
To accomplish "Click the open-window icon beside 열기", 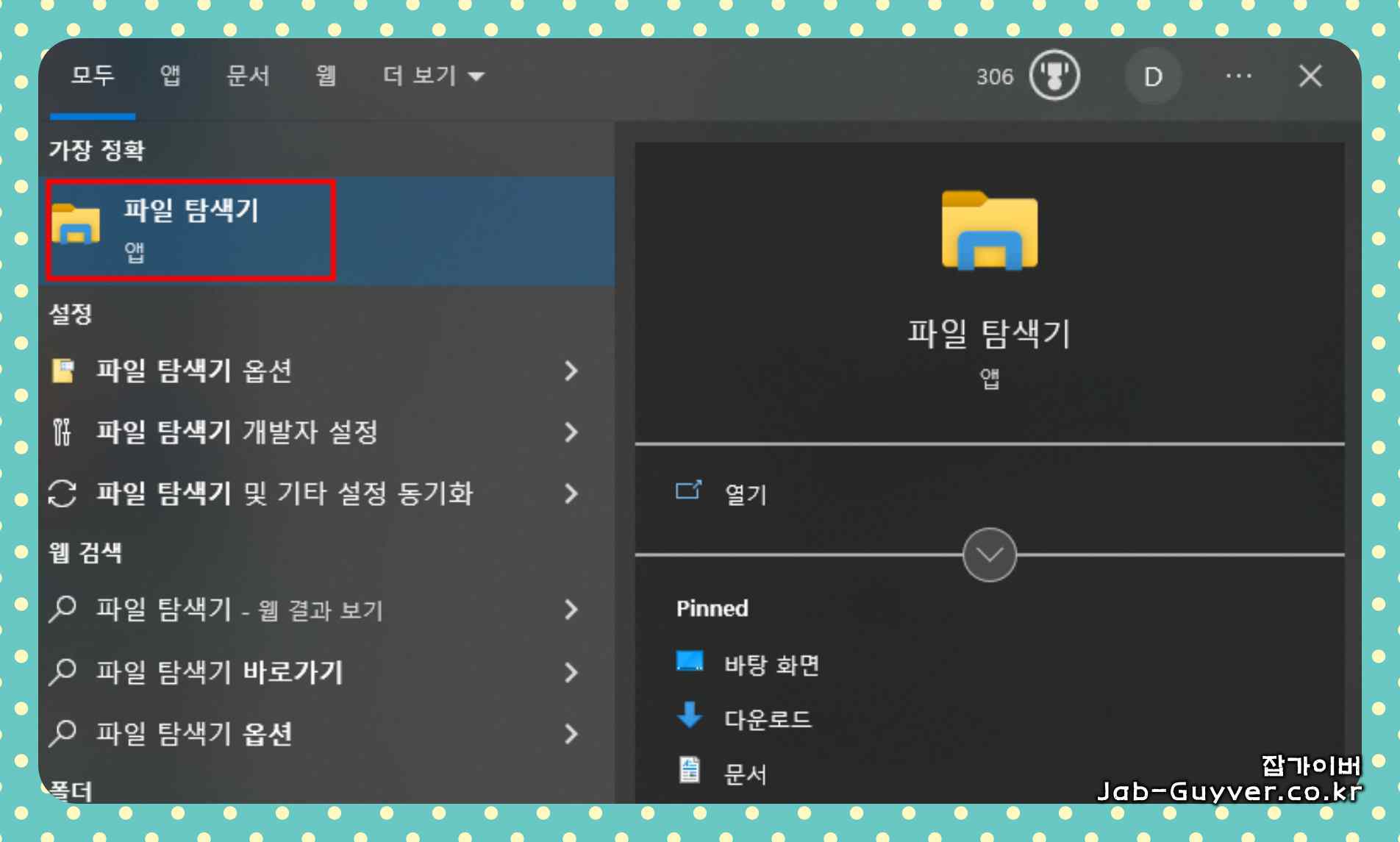I will (688, 490).
